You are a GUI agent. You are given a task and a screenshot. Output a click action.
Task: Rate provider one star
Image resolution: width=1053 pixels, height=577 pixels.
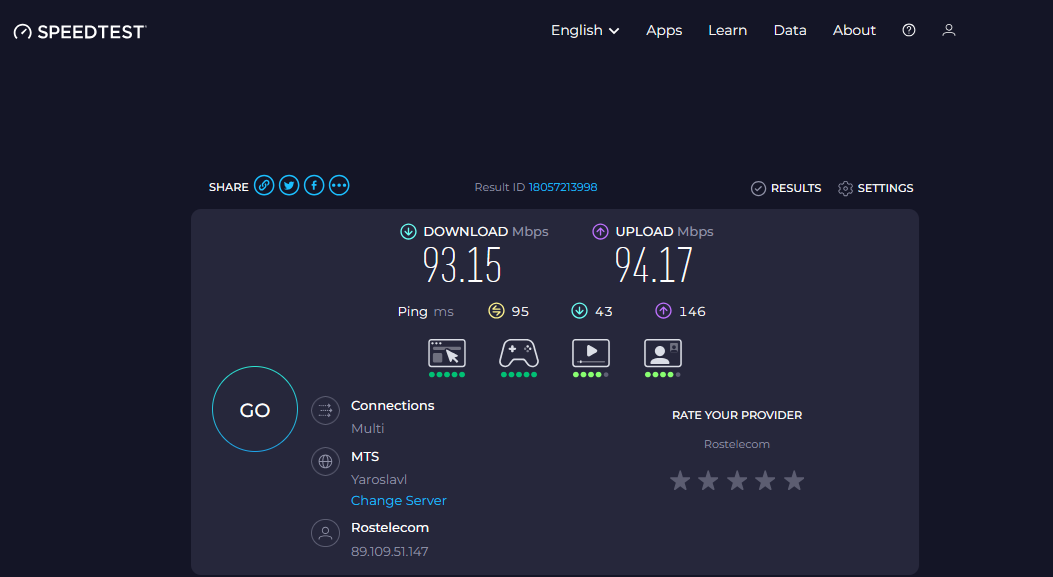pos(680,480)
